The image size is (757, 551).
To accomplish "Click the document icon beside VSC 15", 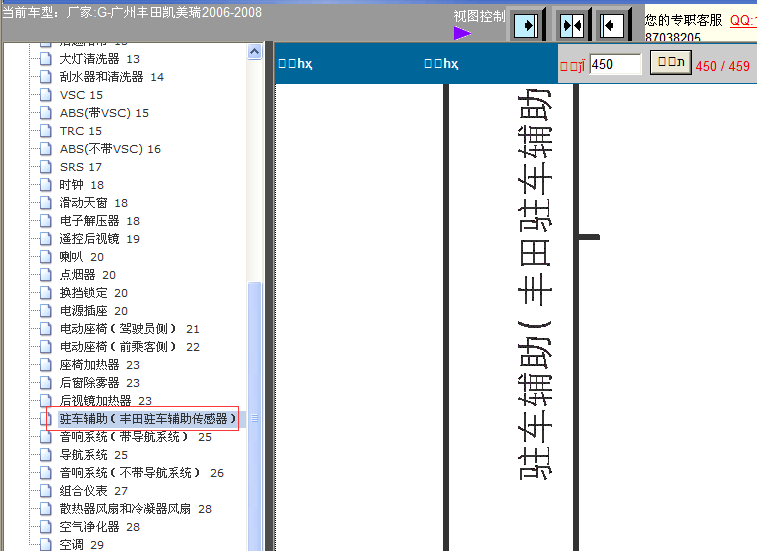I will (46, 95).
